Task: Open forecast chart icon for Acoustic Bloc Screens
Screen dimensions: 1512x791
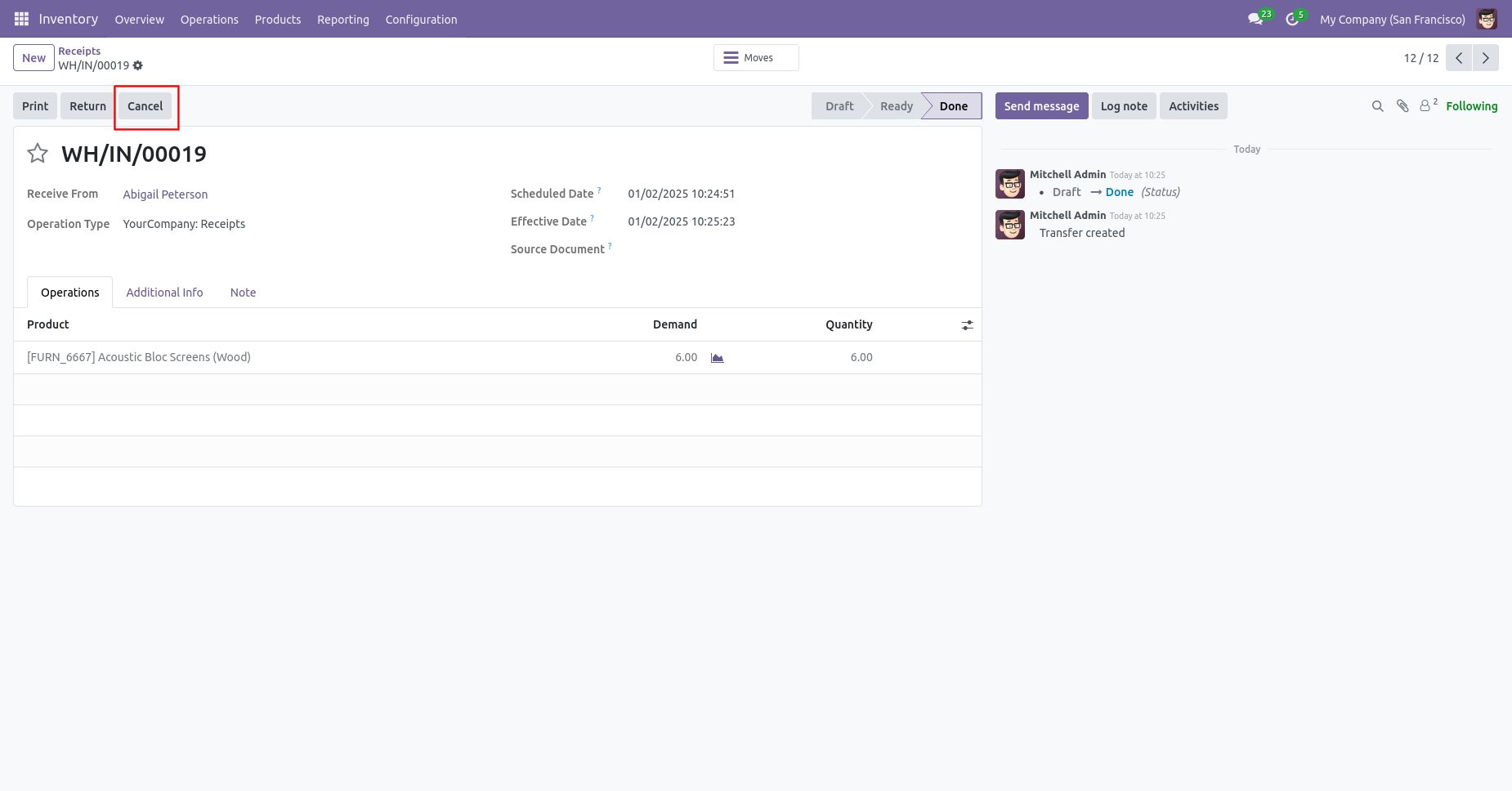Action: 718,358
